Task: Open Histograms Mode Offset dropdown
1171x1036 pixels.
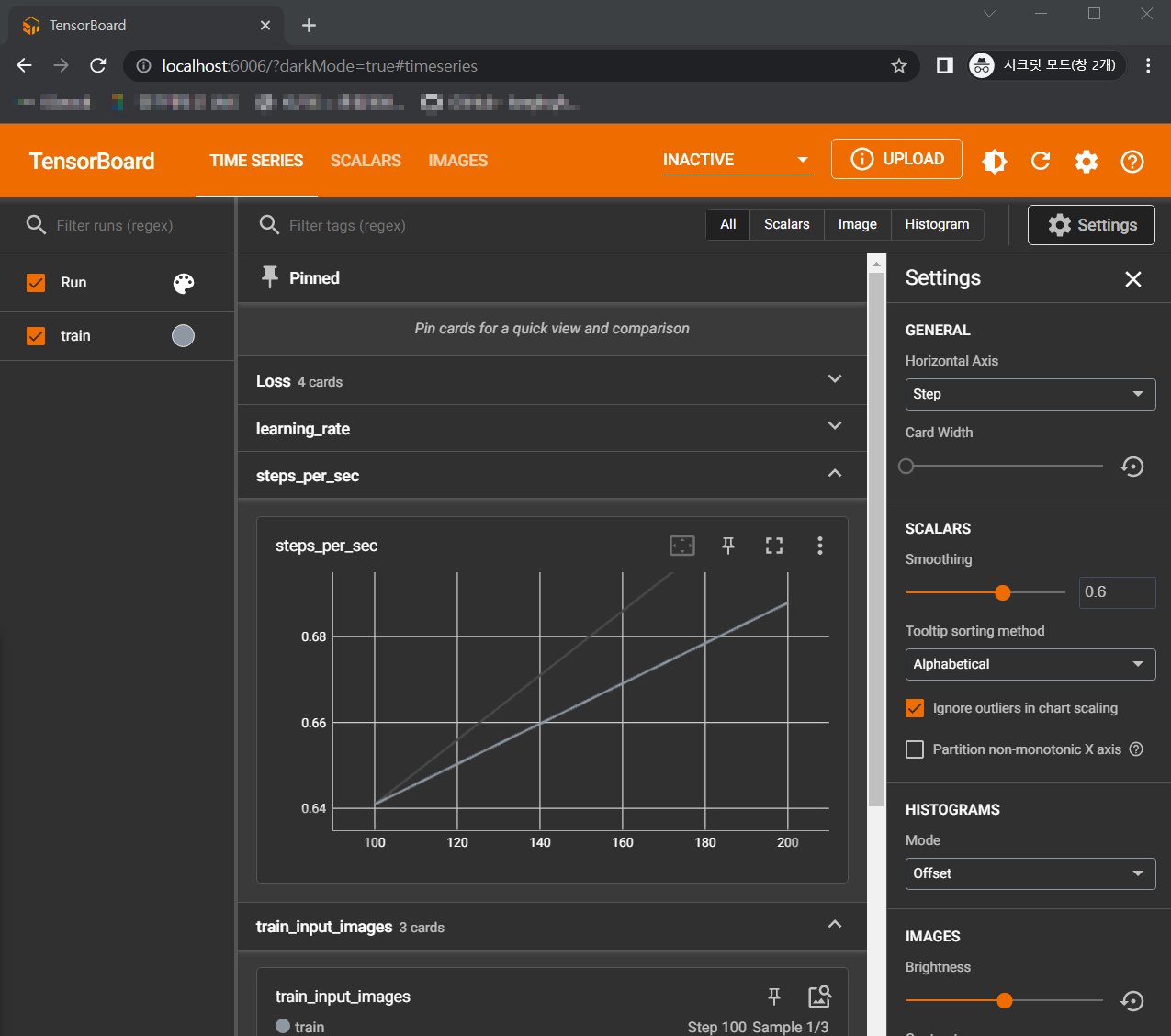Action: tap(1030, 873)
